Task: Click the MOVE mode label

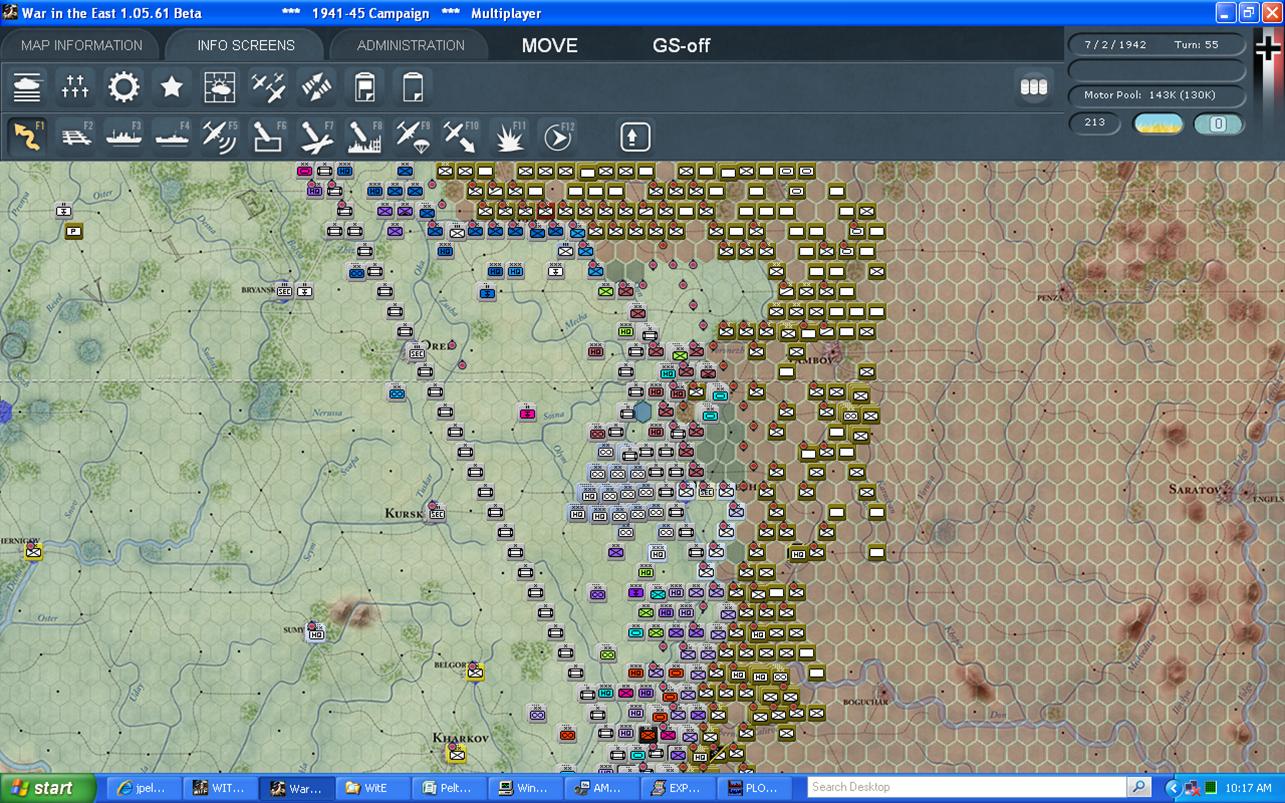Action: pyautogui.click(x=550, y=45)
